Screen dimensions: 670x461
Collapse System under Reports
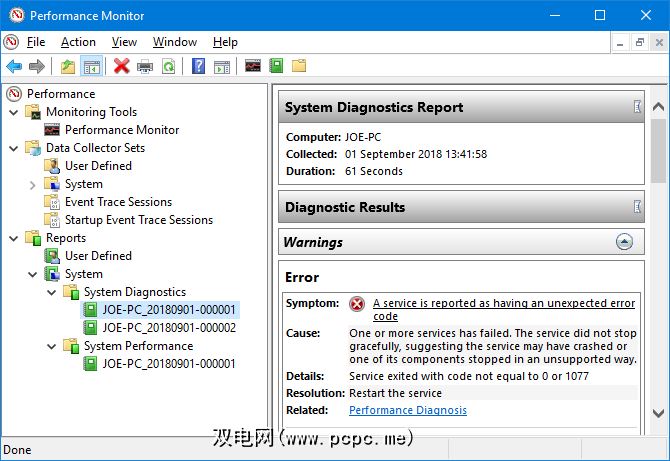pos(33,274)
